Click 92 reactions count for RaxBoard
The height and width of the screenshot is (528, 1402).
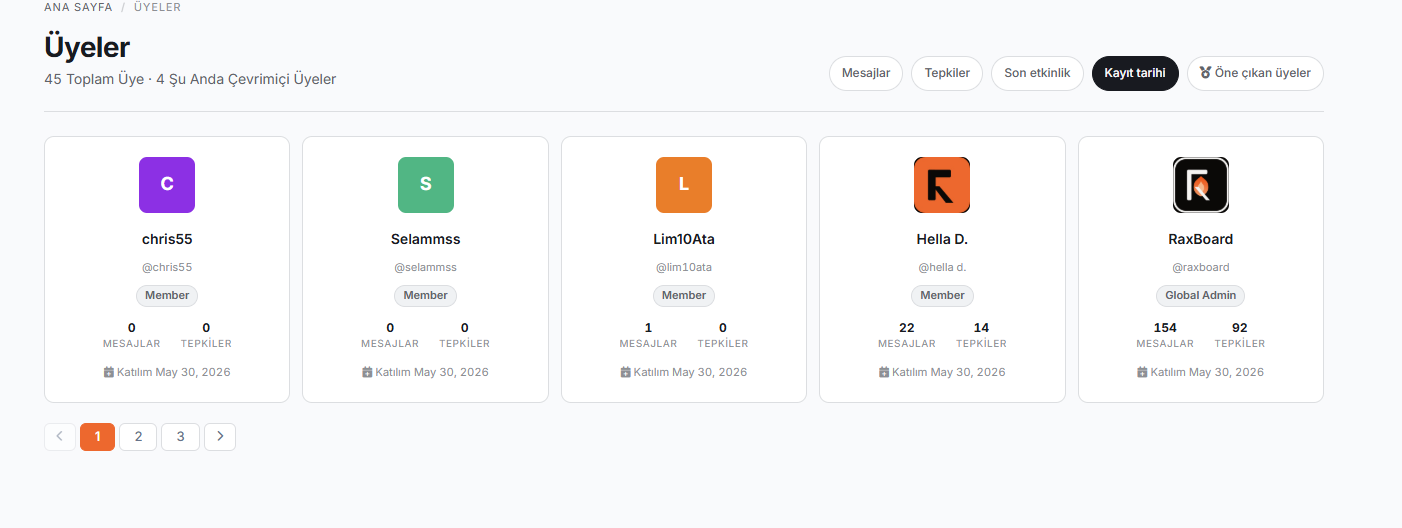click(1240, 327)
